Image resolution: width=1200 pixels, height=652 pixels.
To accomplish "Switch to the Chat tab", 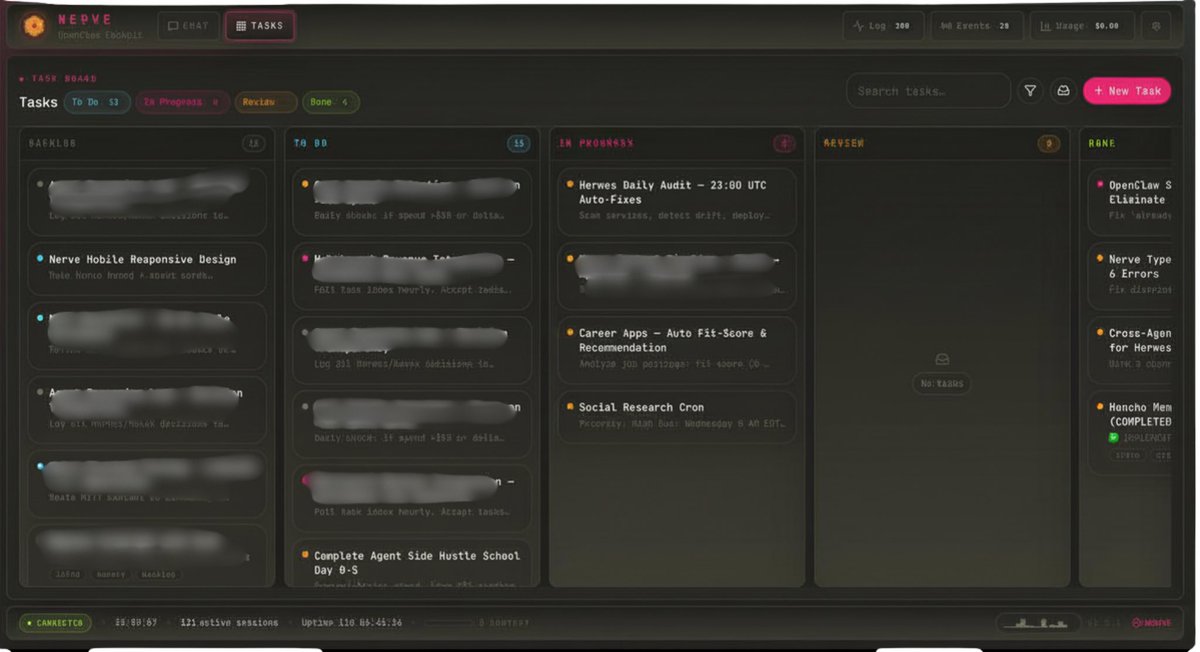I will coord(188,26).
